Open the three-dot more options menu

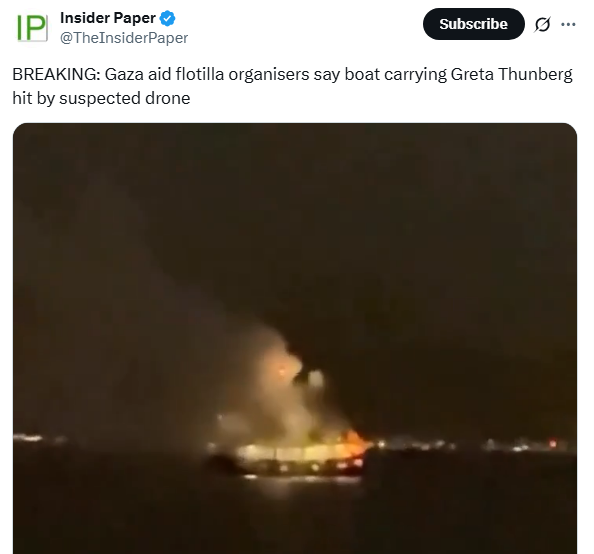(568, 24)
